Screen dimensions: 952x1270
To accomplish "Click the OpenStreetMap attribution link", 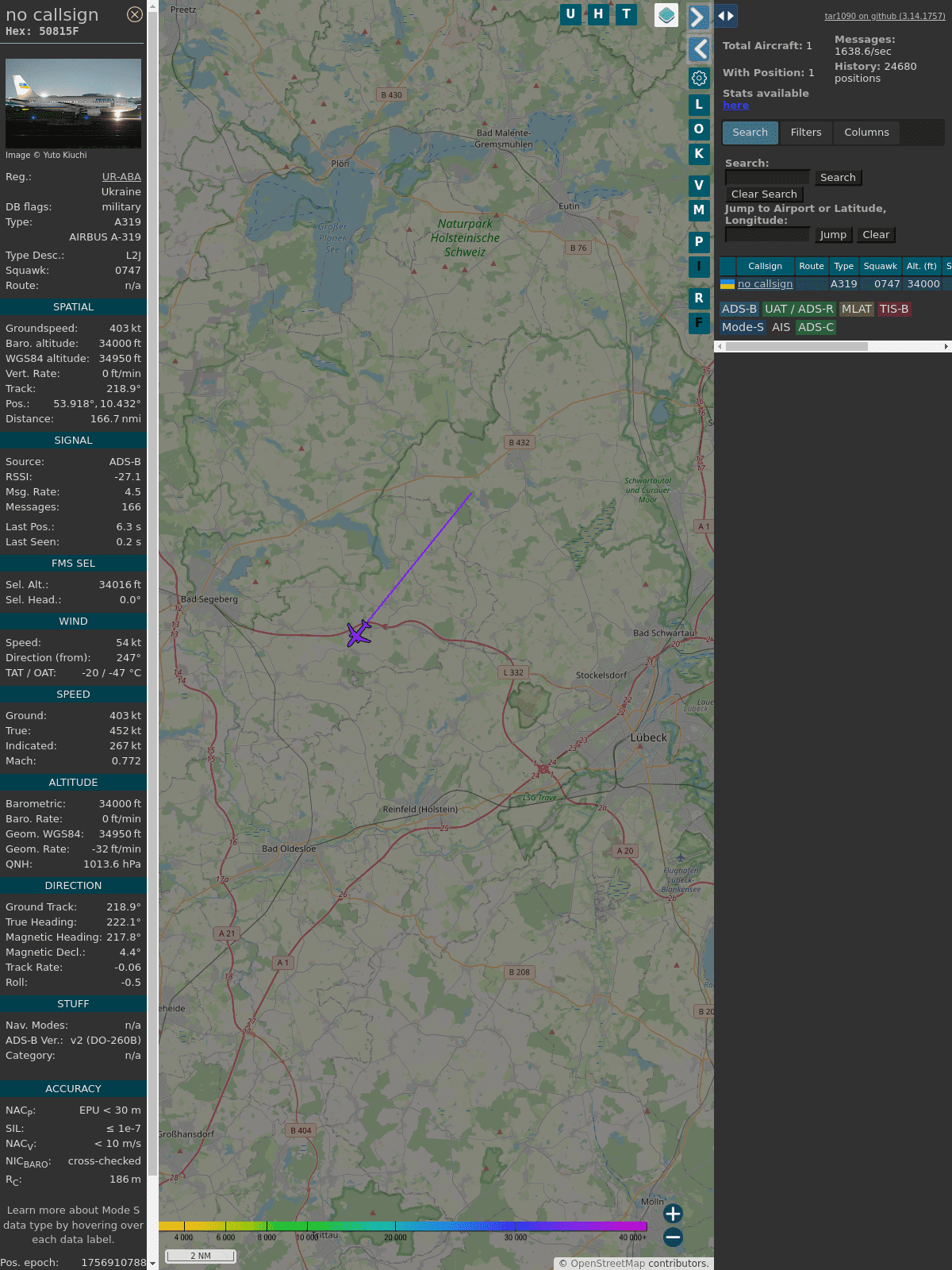I will point(608,1264).
